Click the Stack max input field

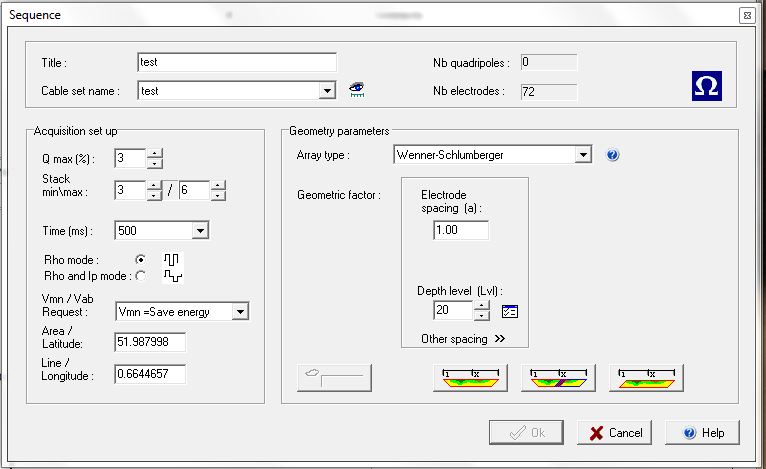[x=194, y=190]
